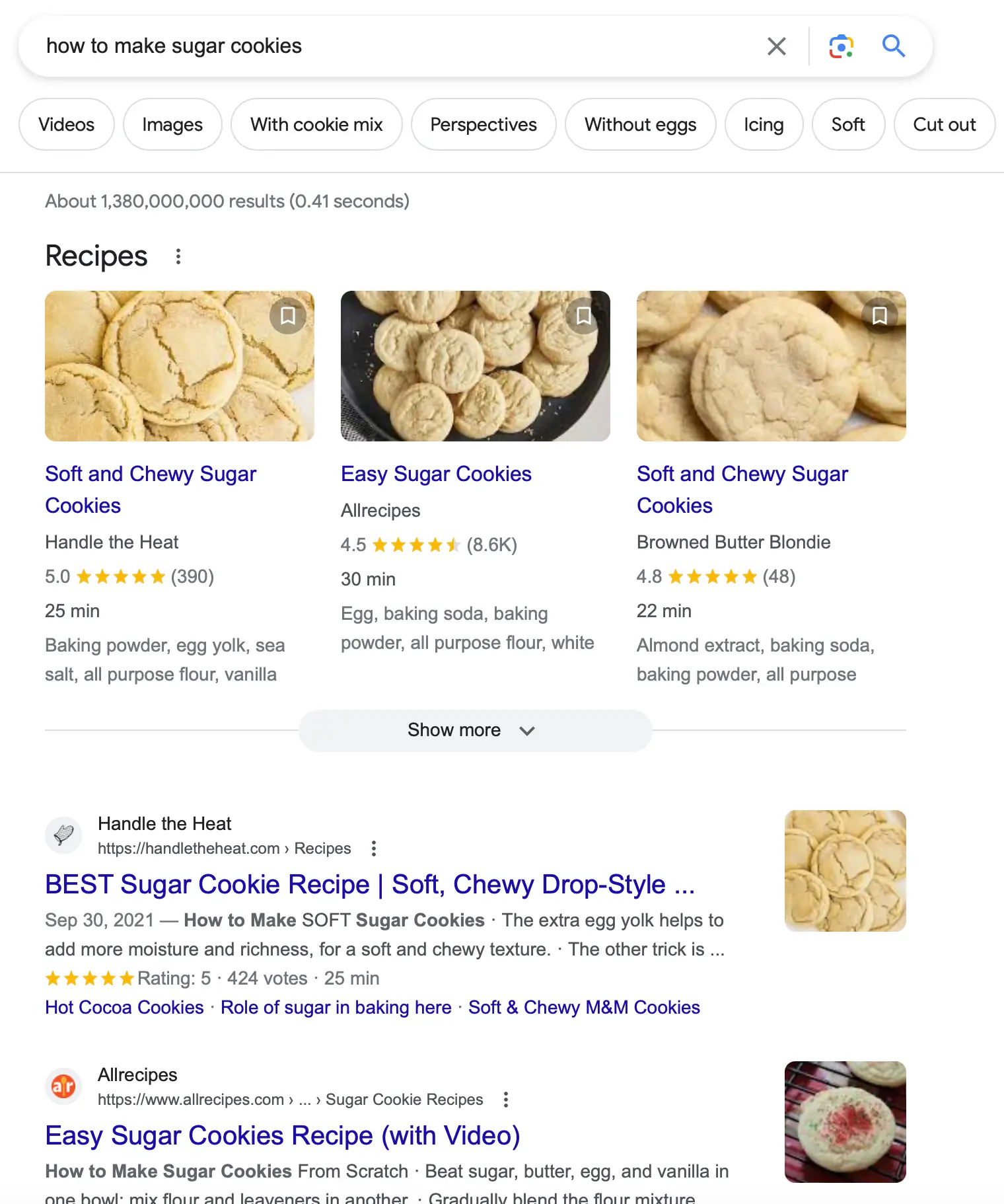Open Google Lens image search icon
This screenshot has width=1004, height=1204.
841,46
